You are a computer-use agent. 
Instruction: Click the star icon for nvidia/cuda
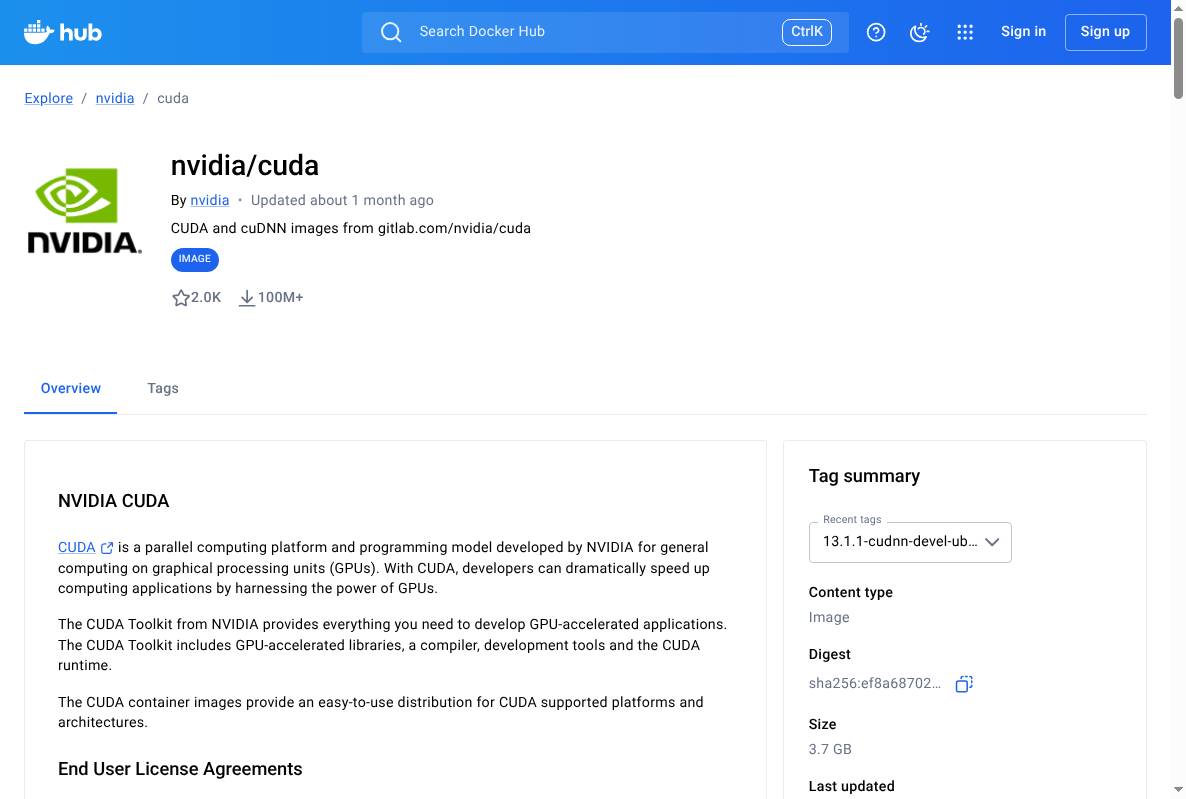pos(181,298)
